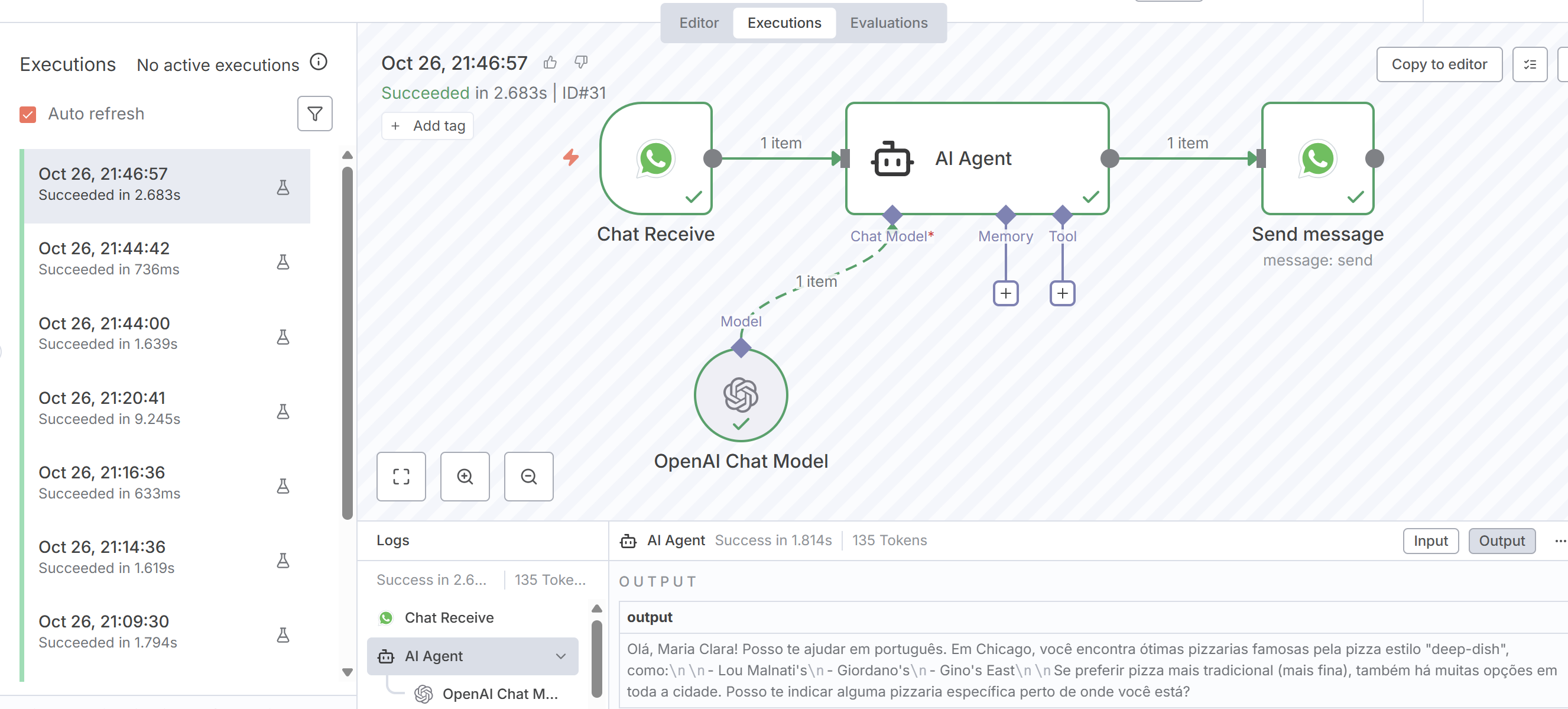
Task: Zoom in on the workflow canvas
Action: (x=465, y=477)
